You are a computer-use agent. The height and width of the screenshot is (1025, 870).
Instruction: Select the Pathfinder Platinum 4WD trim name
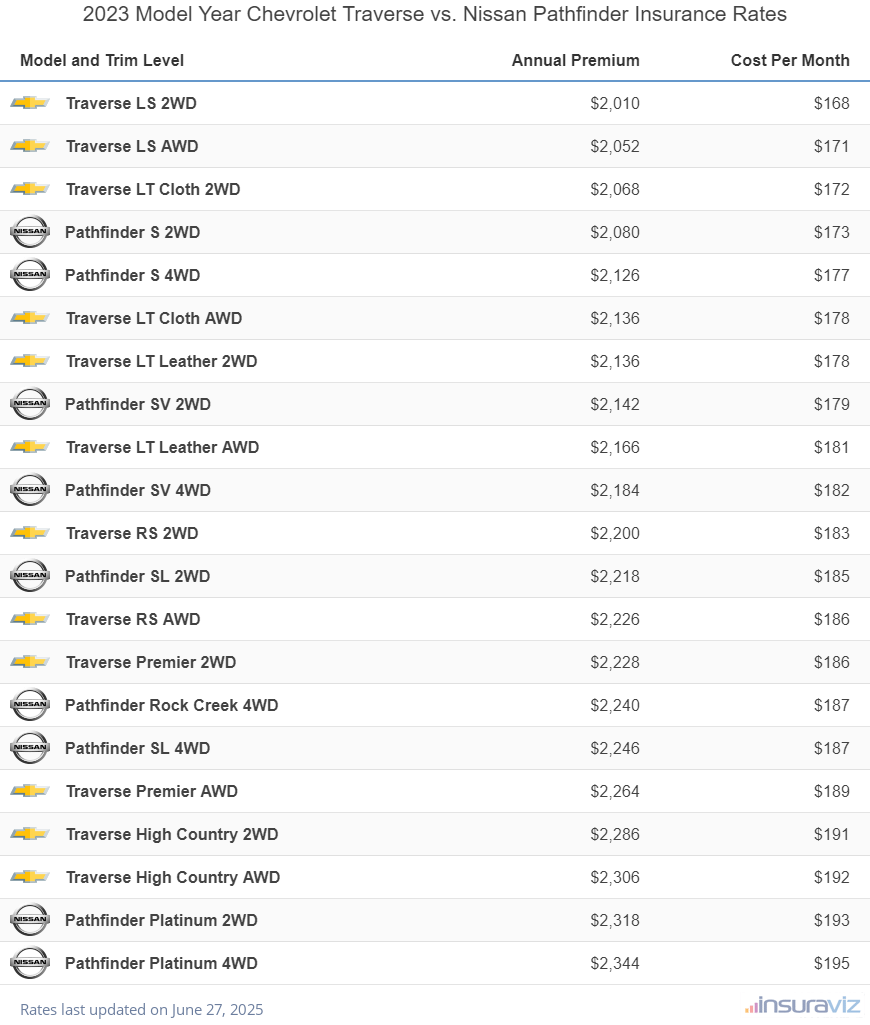pos(161,963)
